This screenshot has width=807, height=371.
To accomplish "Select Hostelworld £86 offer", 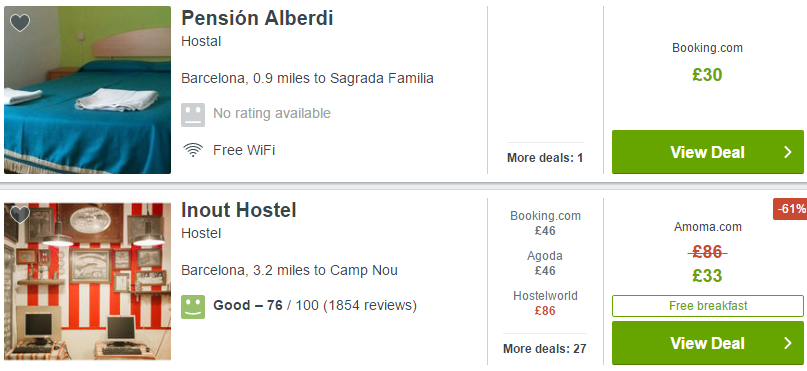I will [x=545, y=303].
